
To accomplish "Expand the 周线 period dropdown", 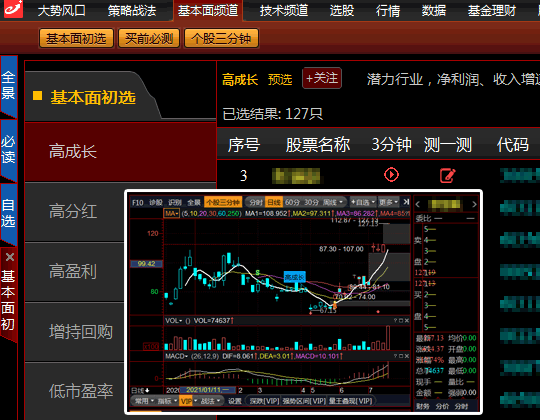I will click(x=333, y=202).
